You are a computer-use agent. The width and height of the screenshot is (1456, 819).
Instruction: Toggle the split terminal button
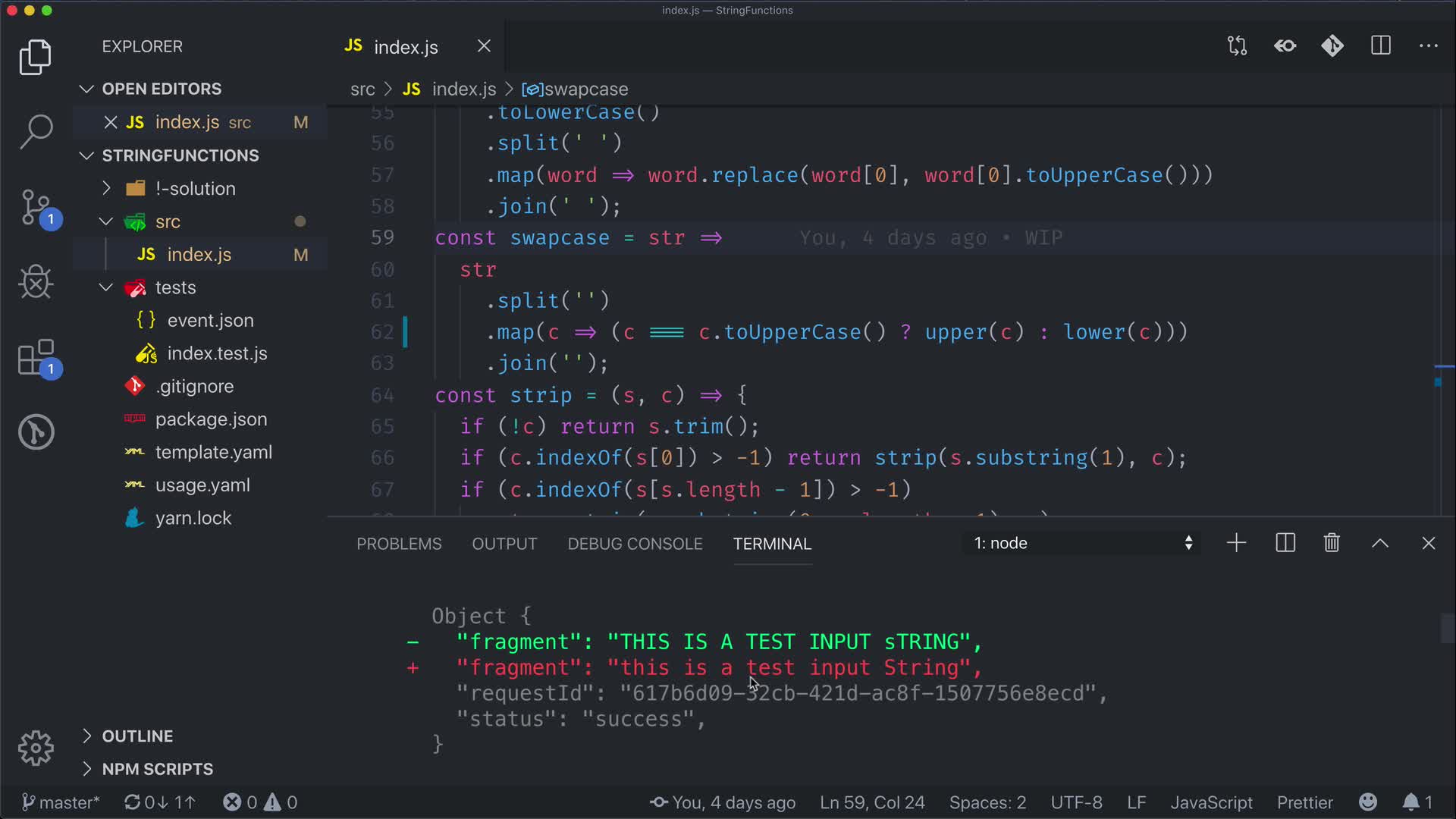(x=1285, y=543)
